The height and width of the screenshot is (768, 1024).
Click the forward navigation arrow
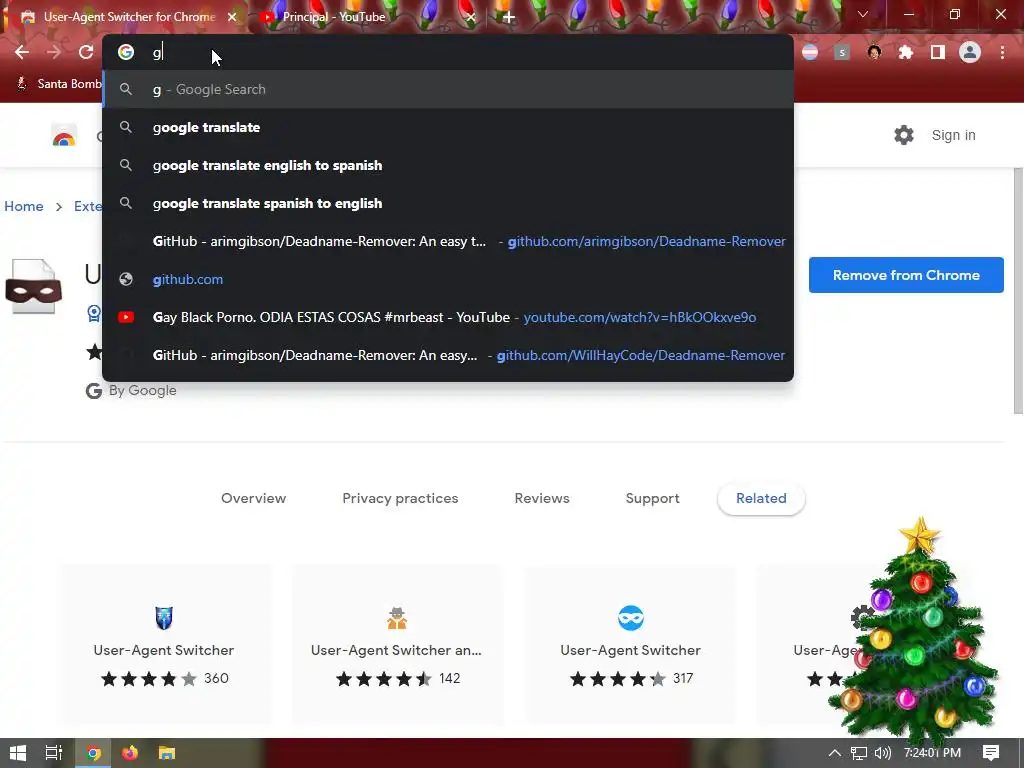tap(54, 52)
